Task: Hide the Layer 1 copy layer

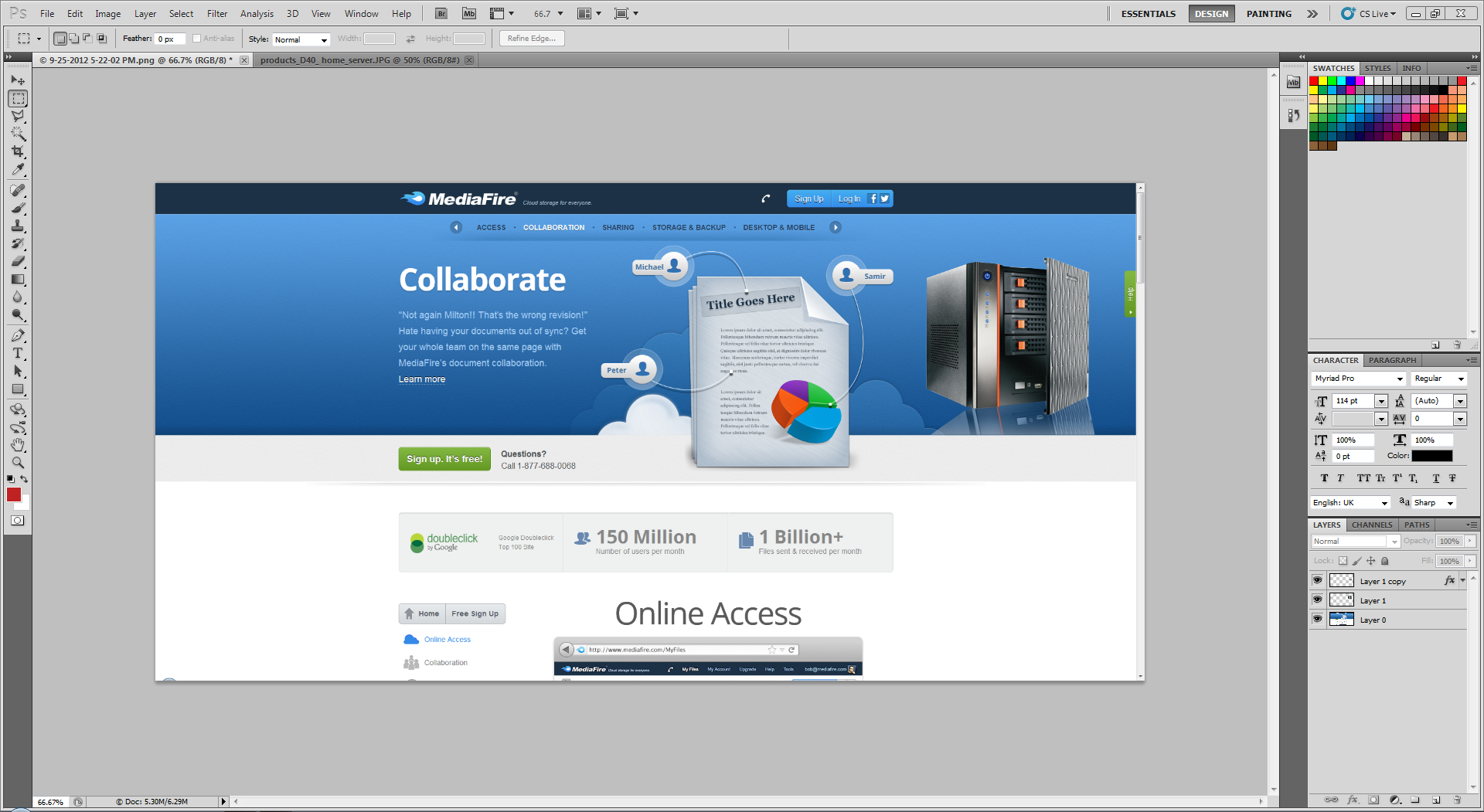Action: pos(1318,580)
